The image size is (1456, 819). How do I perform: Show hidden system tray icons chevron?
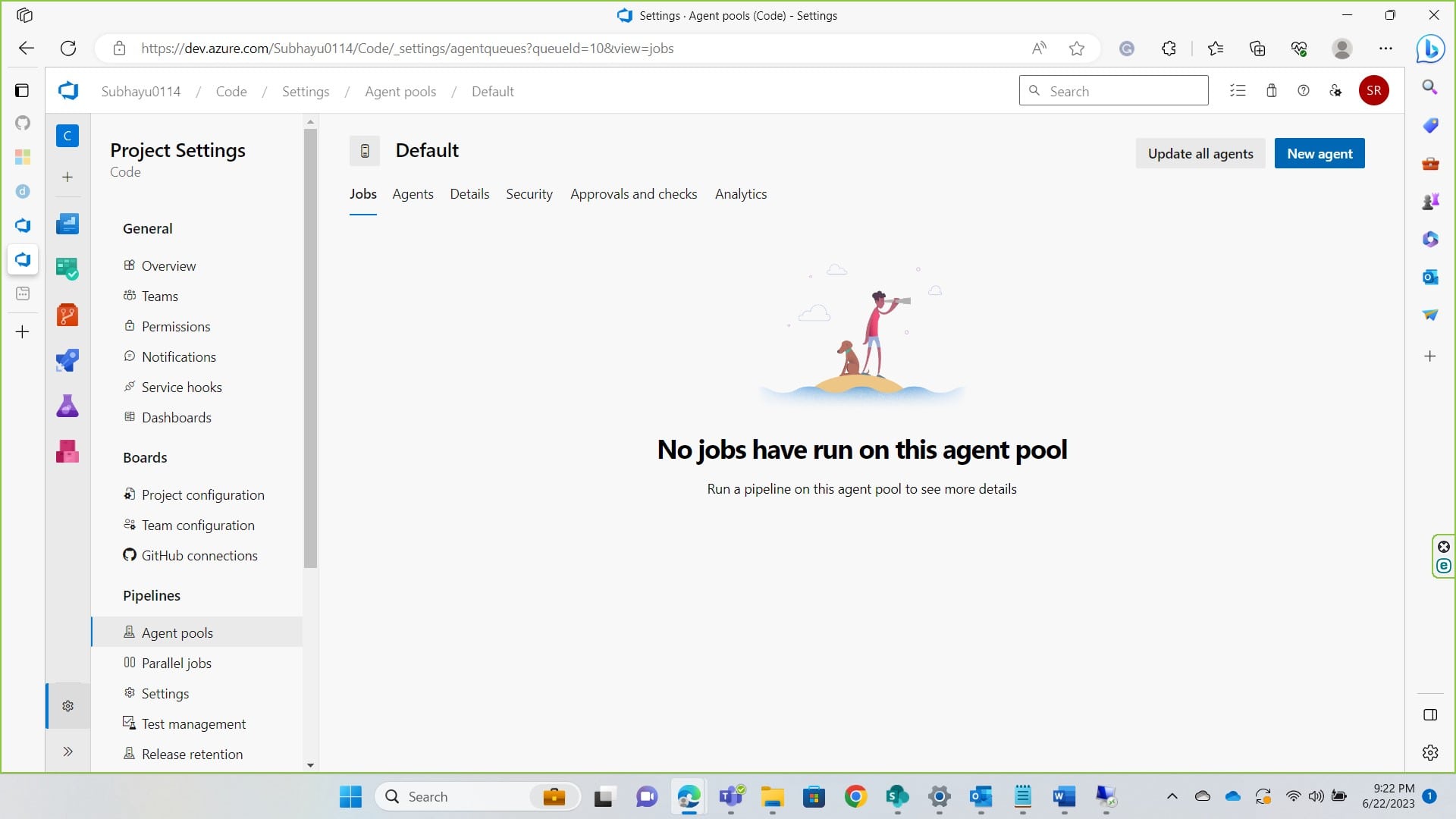tap(1172, 796)
